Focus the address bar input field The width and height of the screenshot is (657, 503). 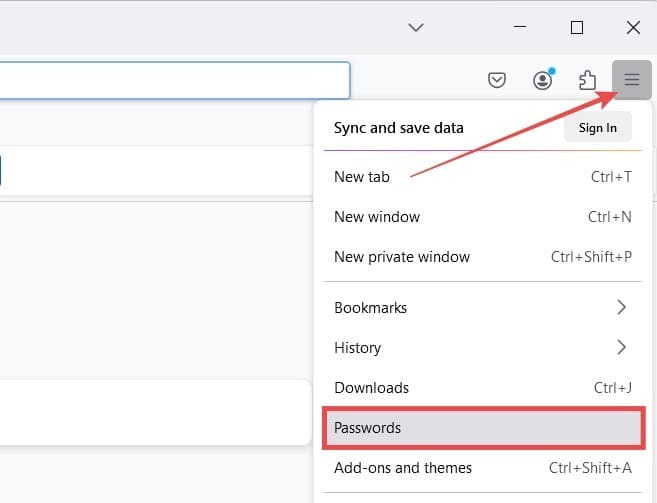click(175, 80)
